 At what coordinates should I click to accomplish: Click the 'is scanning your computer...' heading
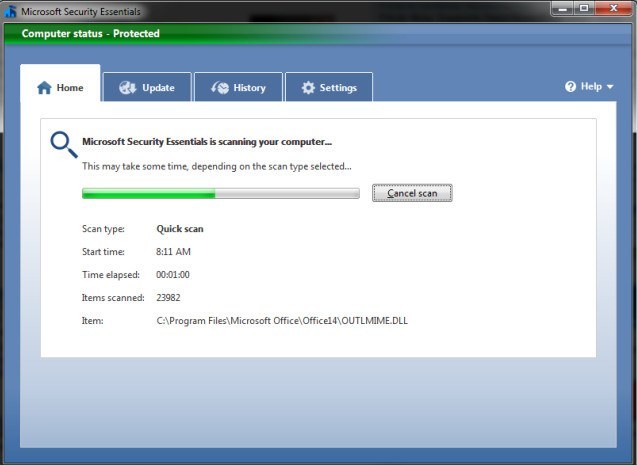(x=207, y=142)
